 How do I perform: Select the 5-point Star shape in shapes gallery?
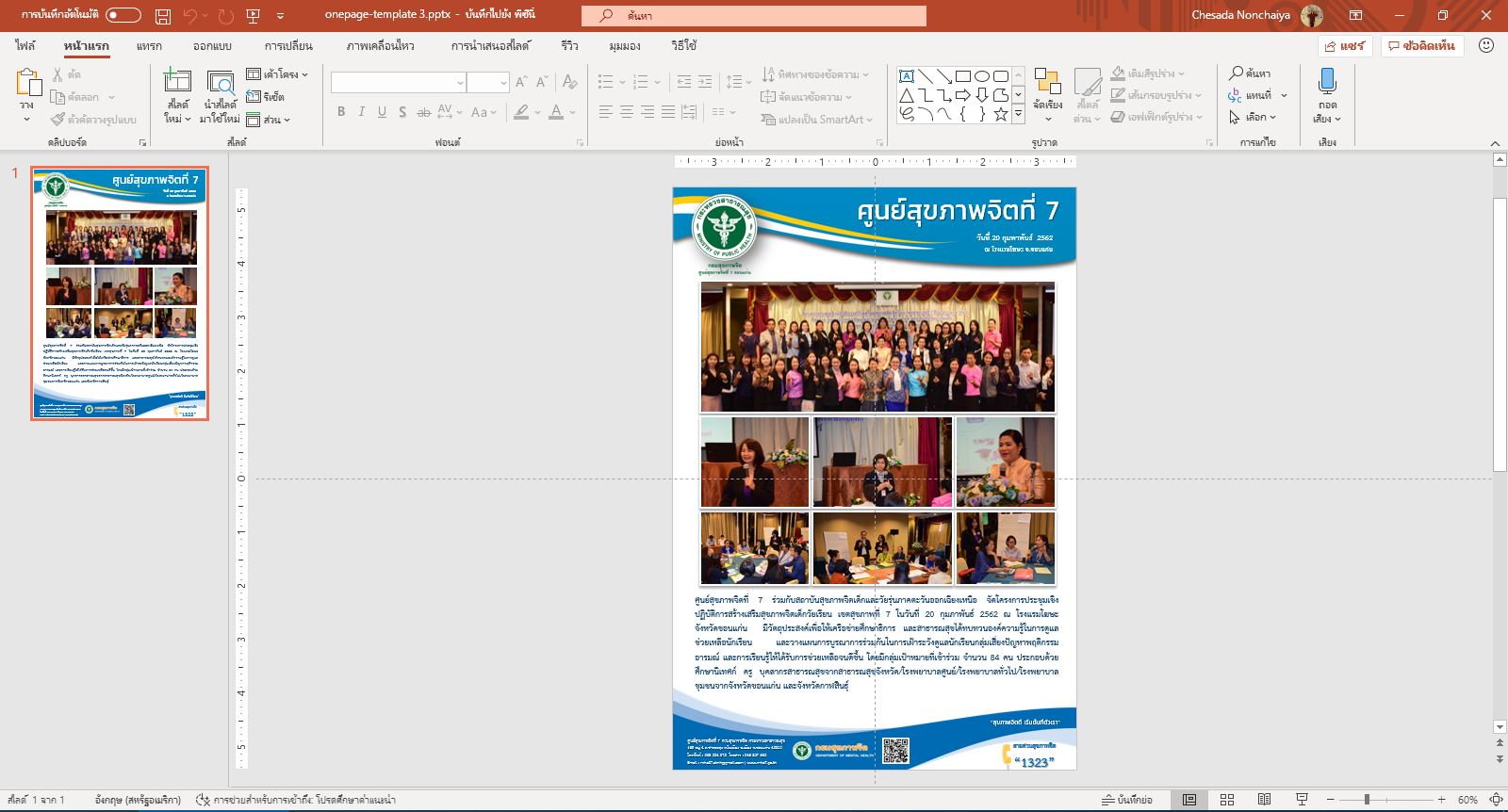pos(1001,114)
